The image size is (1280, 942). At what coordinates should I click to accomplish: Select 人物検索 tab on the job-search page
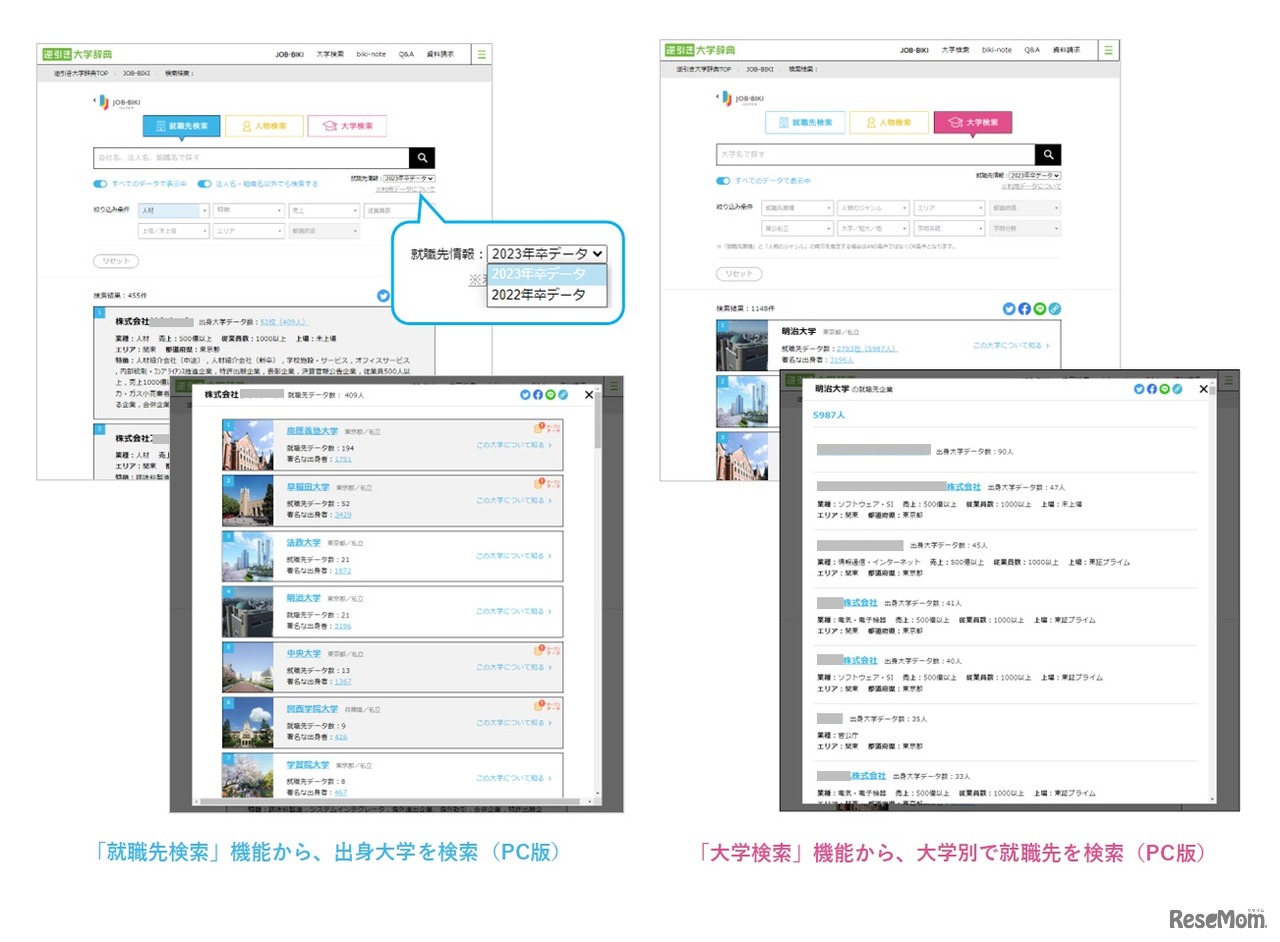264,126
